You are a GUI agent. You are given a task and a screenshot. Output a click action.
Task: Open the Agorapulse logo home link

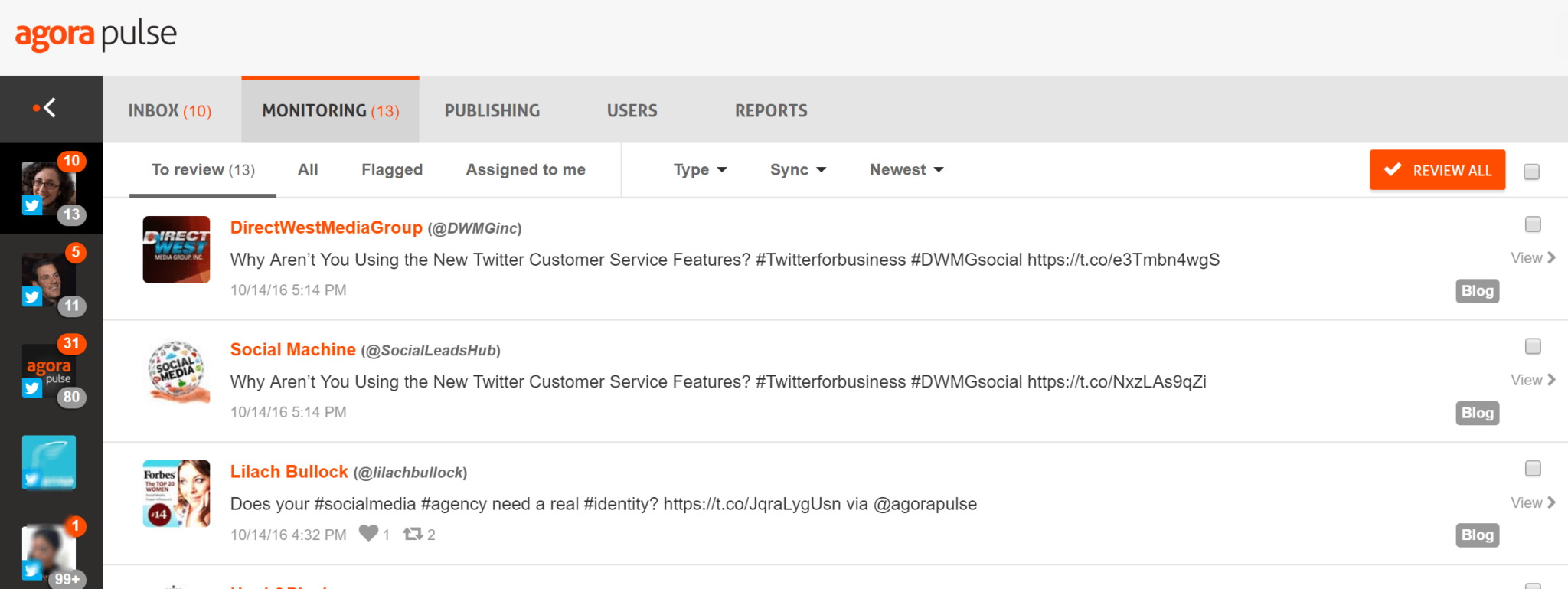tap(96, 35)
